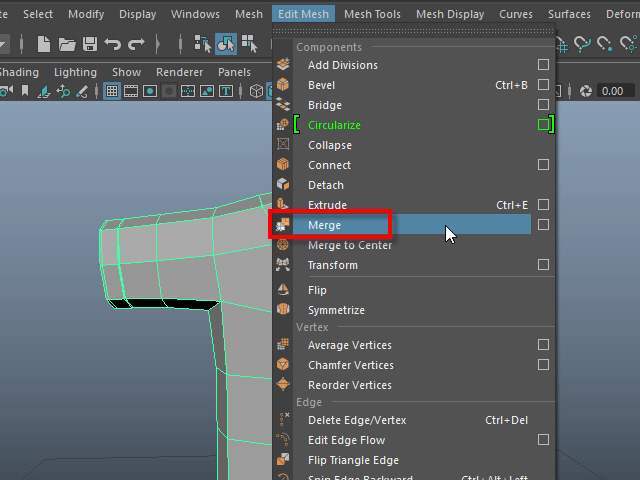This screenshot has height=480, width=640.
Task: Open the Merge options box
Action: [543, 225]
